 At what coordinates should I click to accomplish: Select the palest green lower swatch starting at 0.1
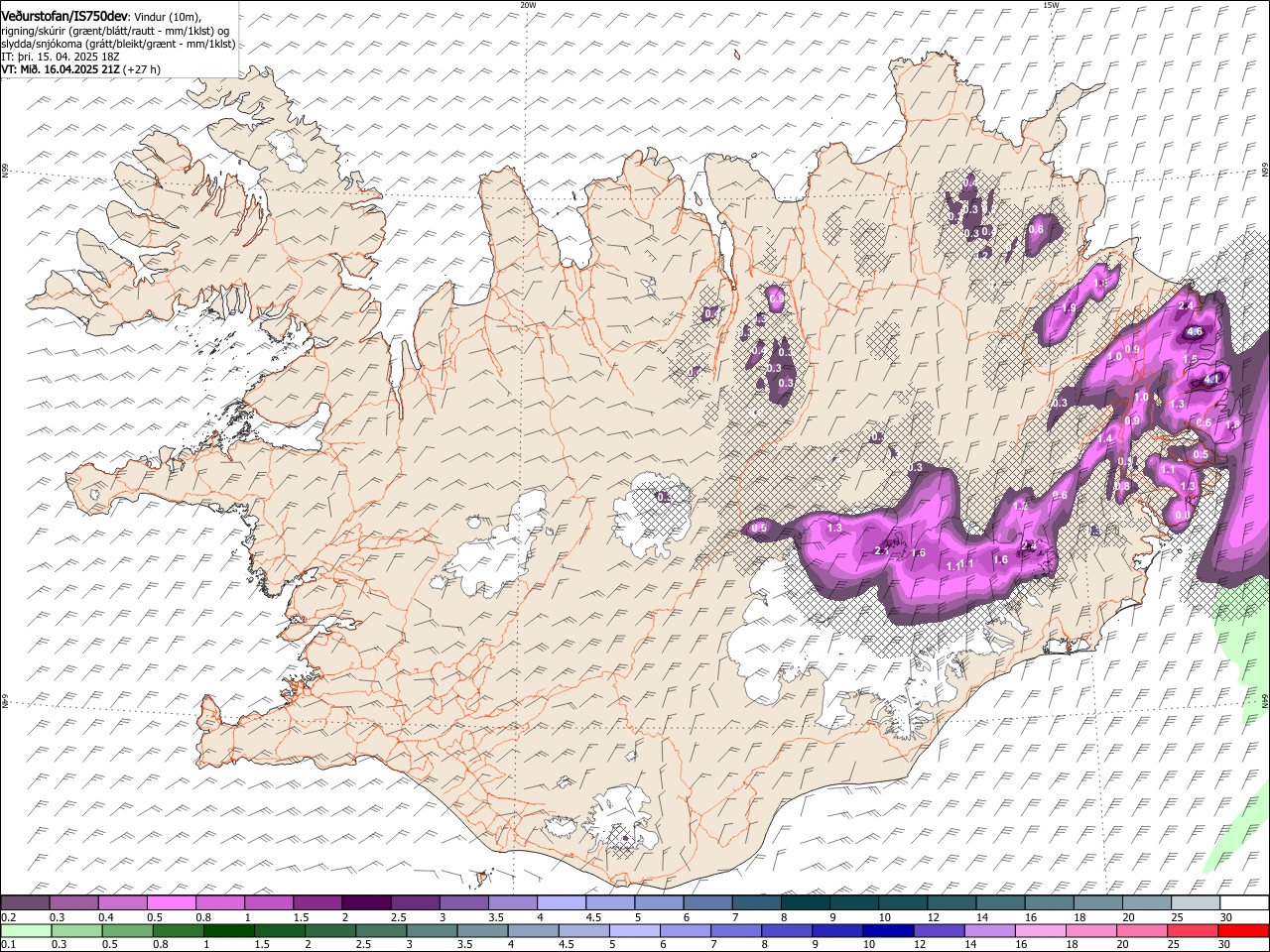[26, 930]
